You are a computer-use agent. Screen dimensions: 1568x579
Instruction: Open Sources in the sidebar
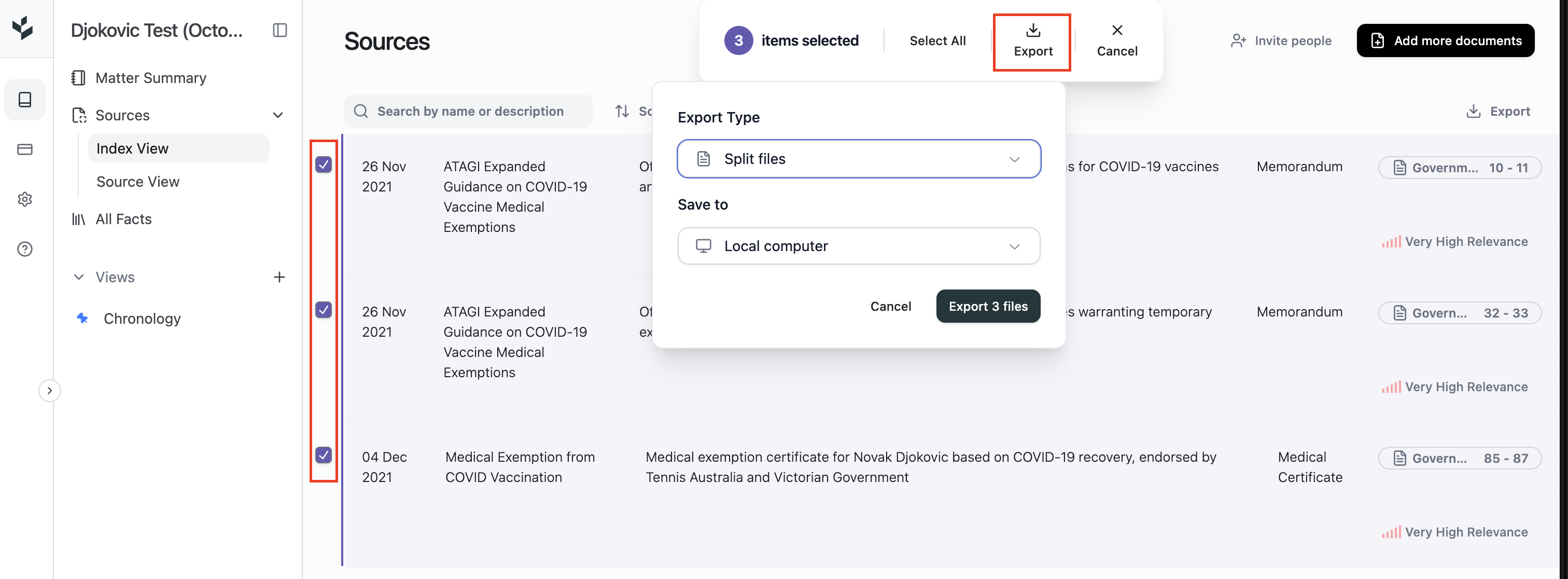click(x=122, y=115)
